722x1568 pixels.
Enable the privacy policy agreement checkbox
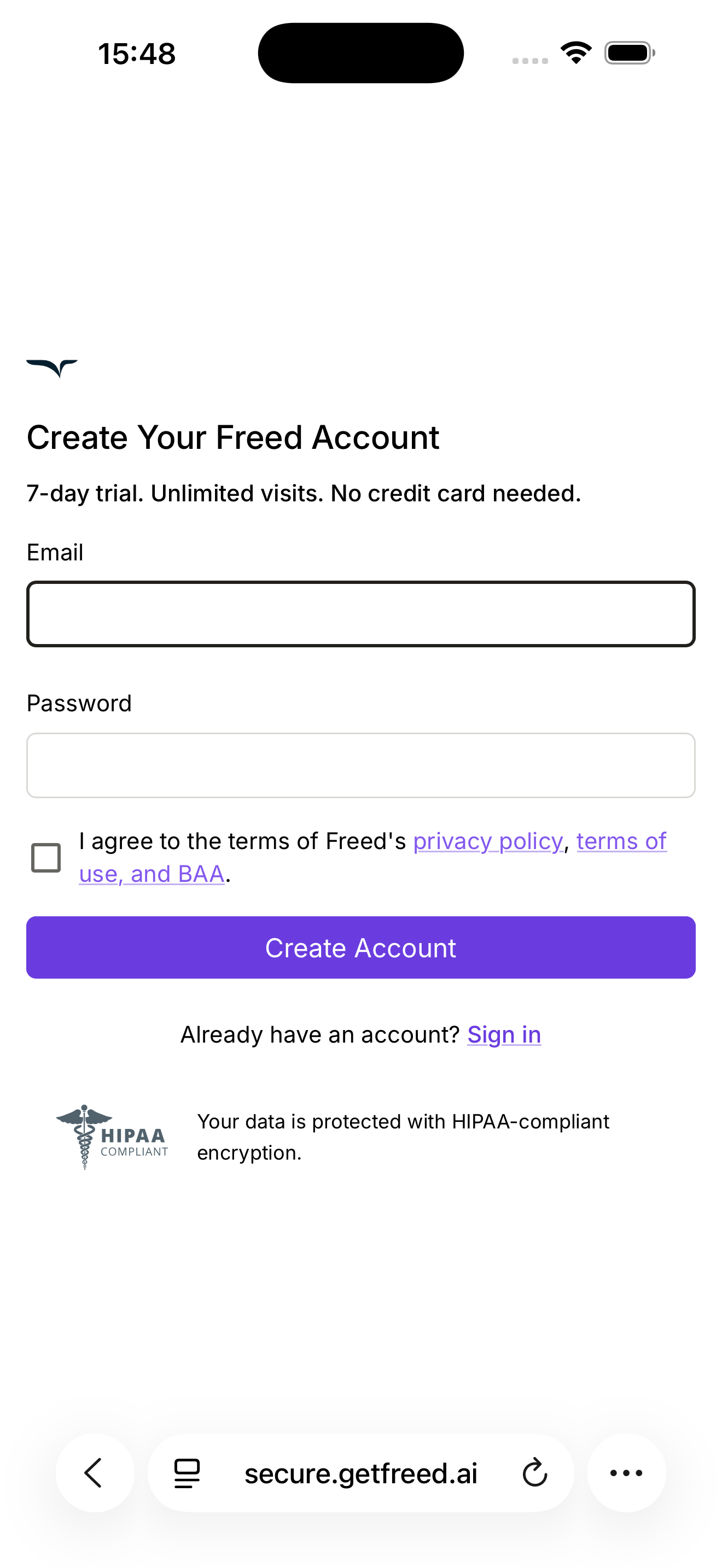[x=44, y=858]
